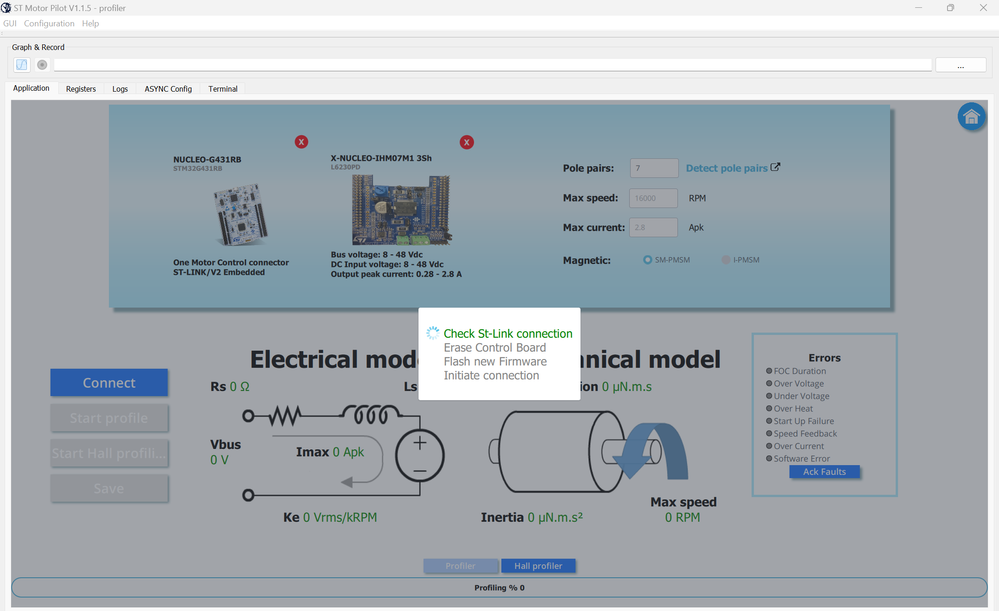Switch to the ASYNC Config tab

(x=168, y=89)
